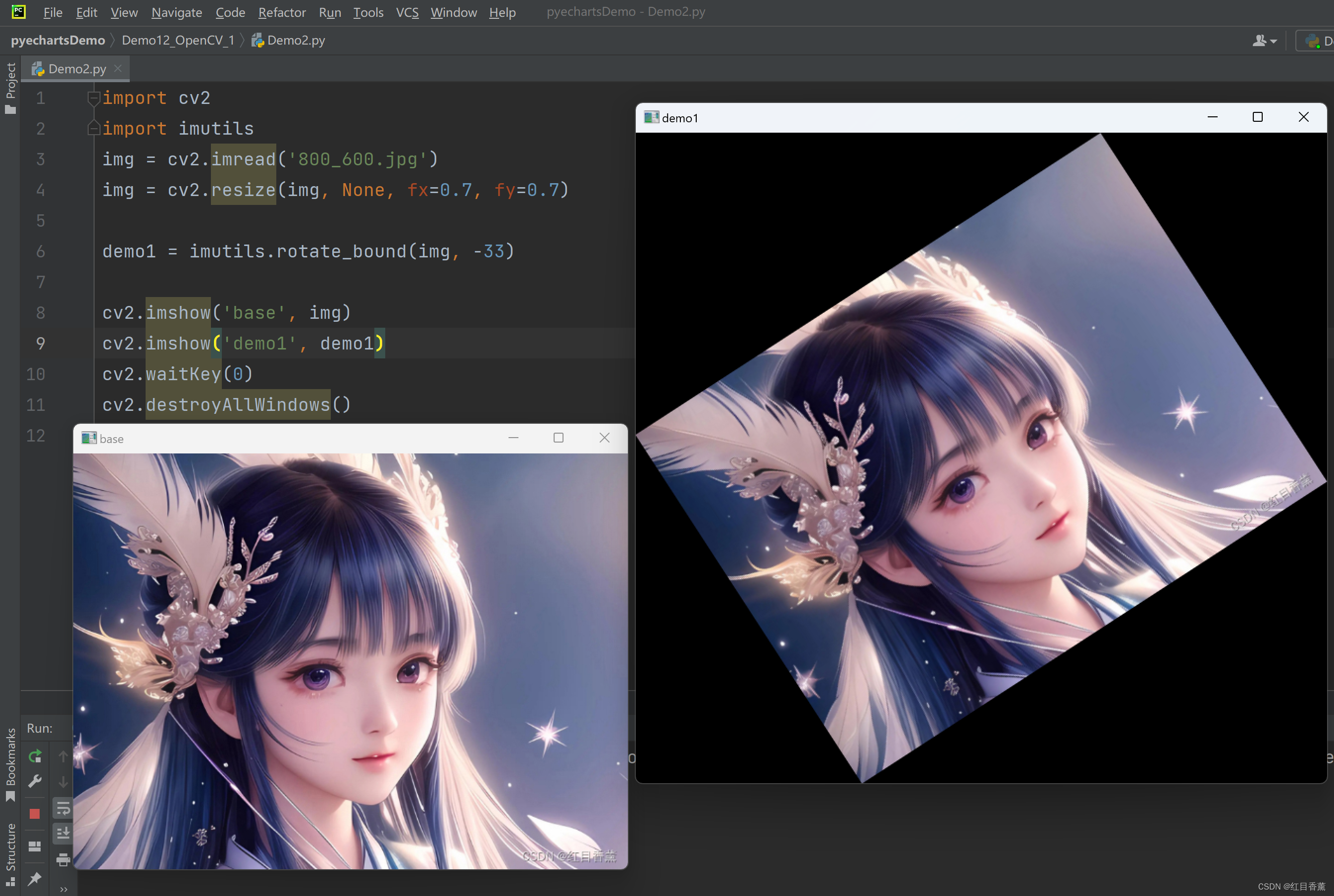Toggle soft-wrap in Run console
This screenshot has height=896, width=1334.
pyautogui.click(x=63, y=808)
